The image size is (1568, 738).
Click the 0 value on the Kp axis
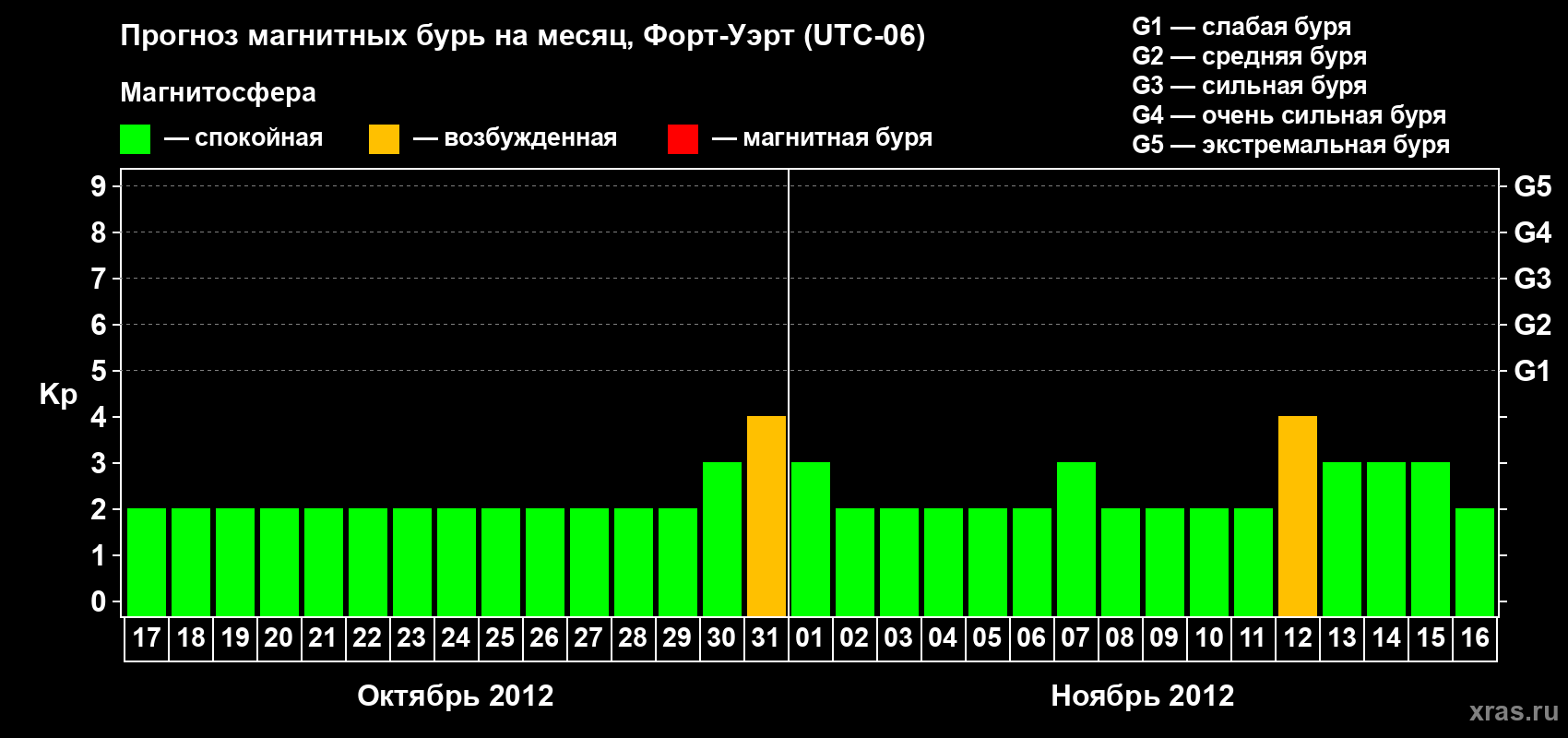pyautogui.click(x=99, y=601)
